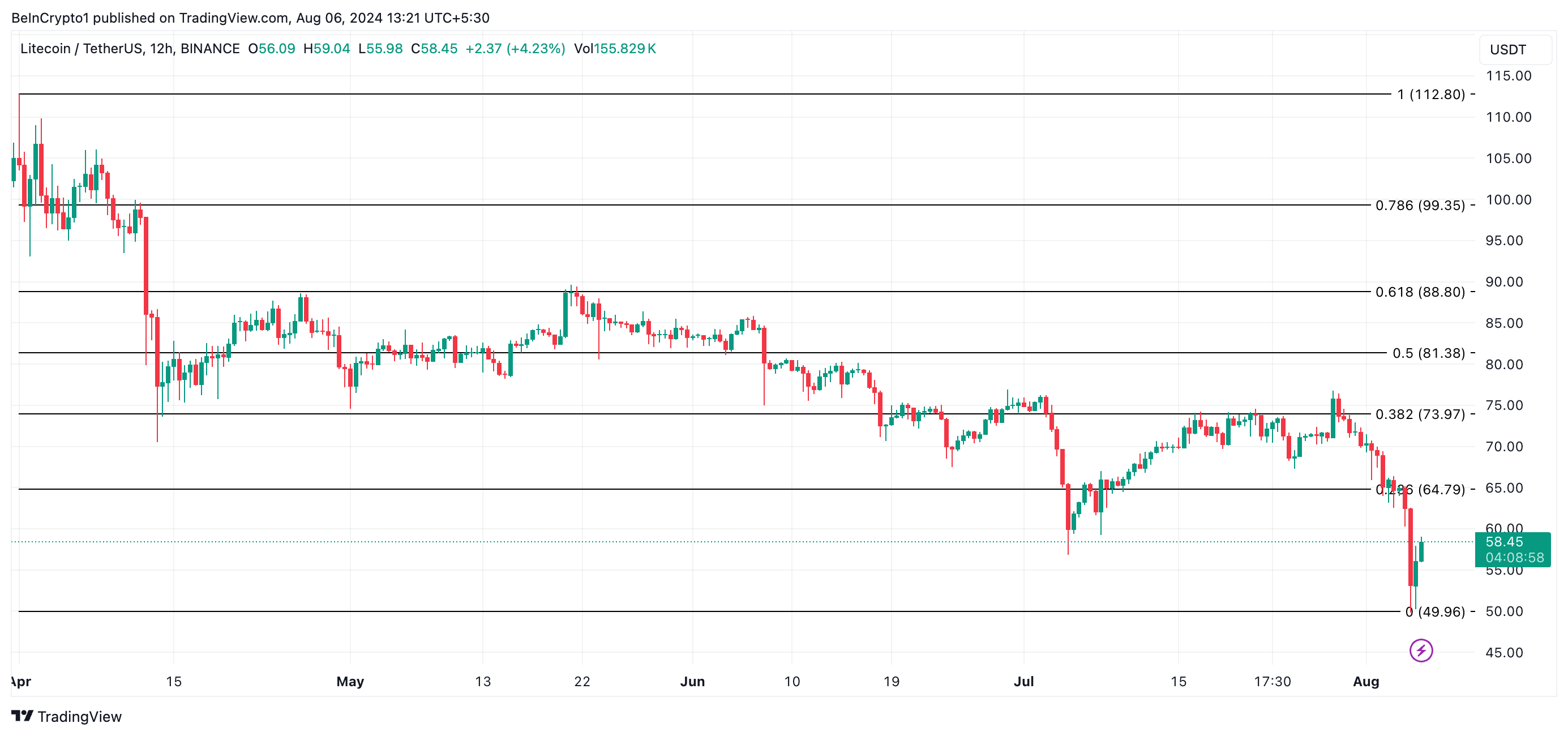The image size is (1568, 736).
Task: Click the Jul date marker on time axis
Action: click(x=1023, y=681)
